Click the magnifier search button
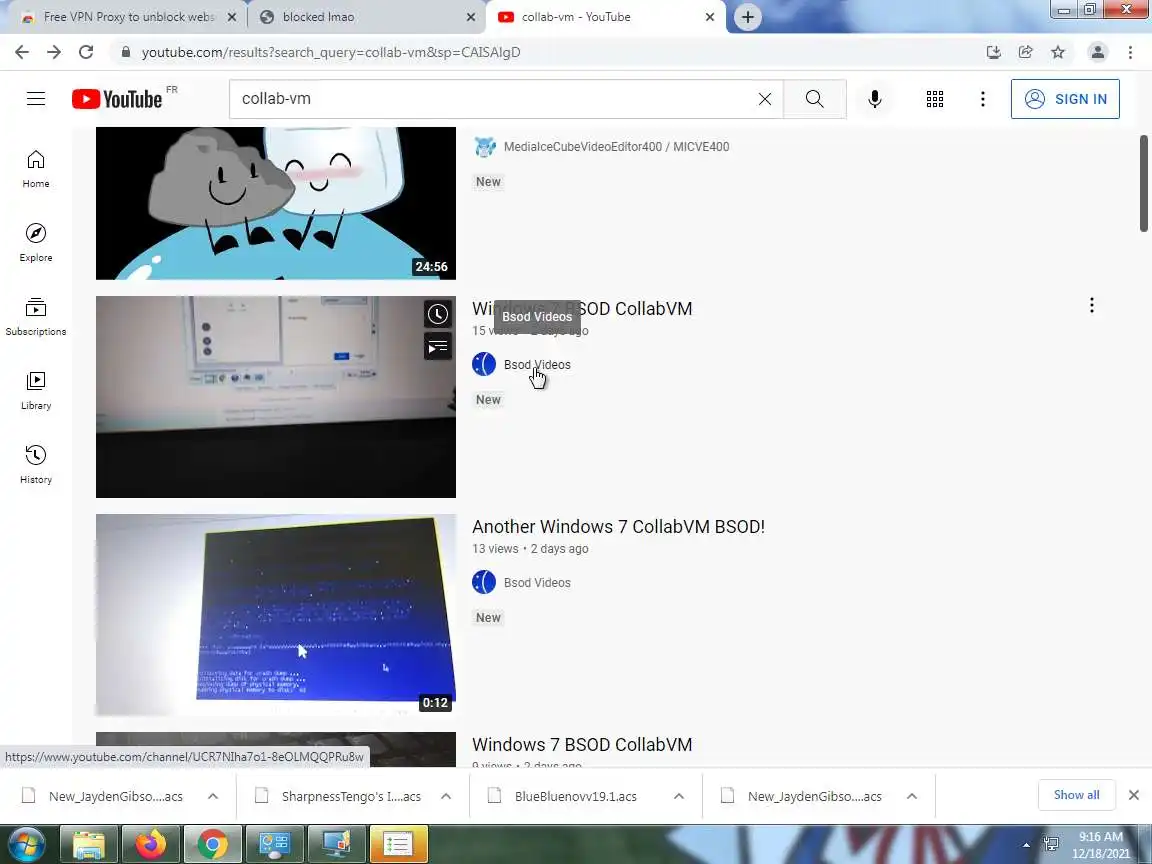Screen dimensions: 1152x864 (814, 98)
